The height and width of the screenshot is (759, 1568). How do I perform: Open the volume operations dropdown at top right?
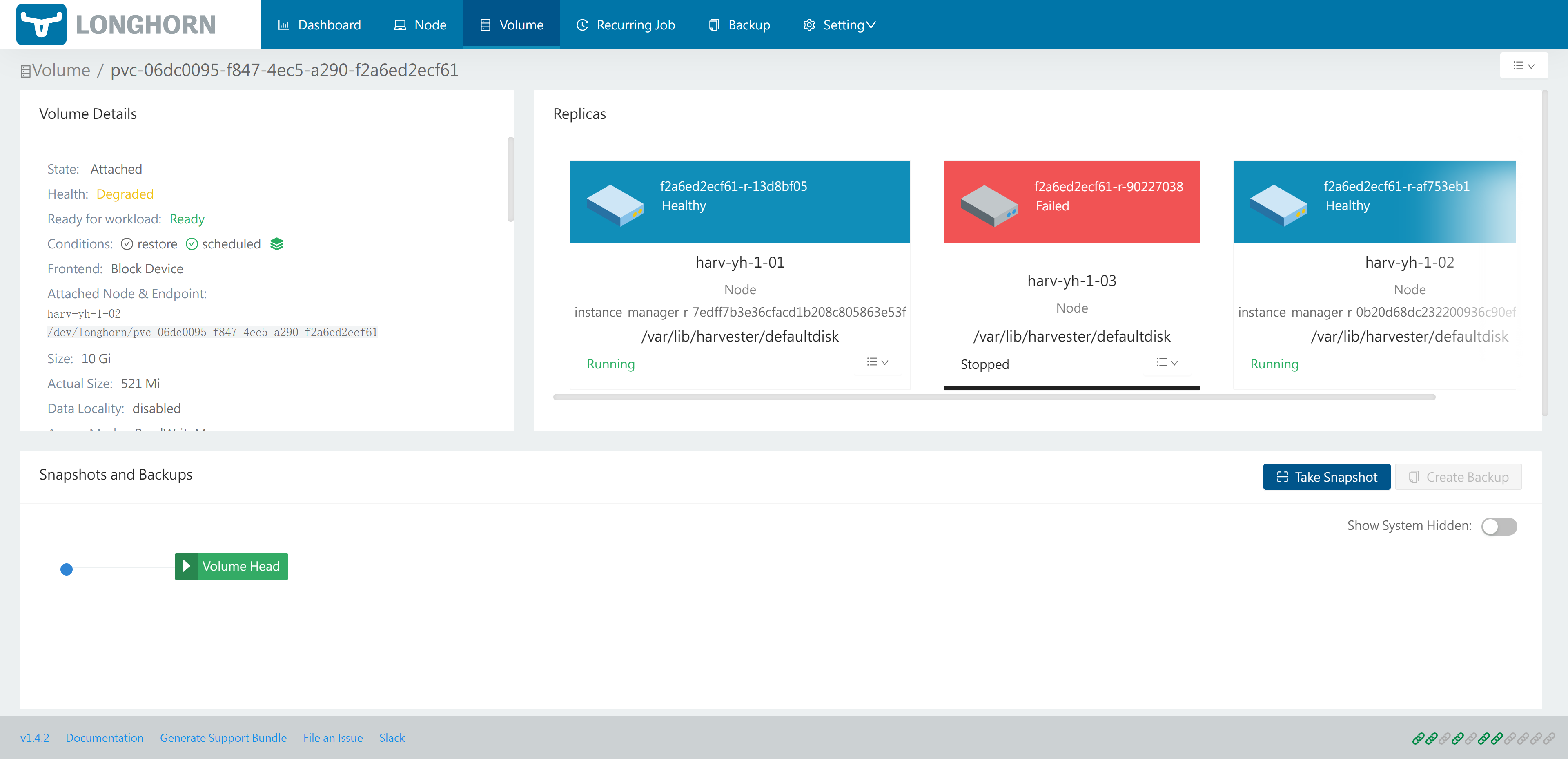click(1524, 65)
